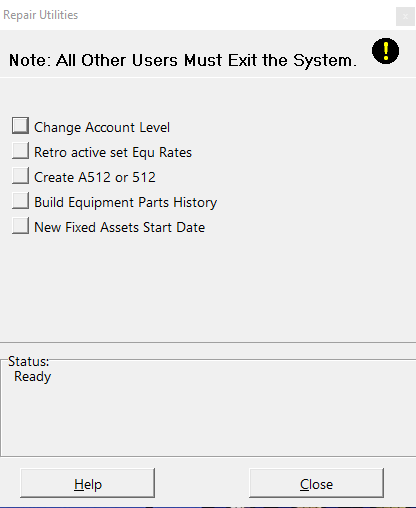Click the 'Create A512 or 512' label text
Screen dimensions: 416x508
pyautogui.click(x=95, y=177)
